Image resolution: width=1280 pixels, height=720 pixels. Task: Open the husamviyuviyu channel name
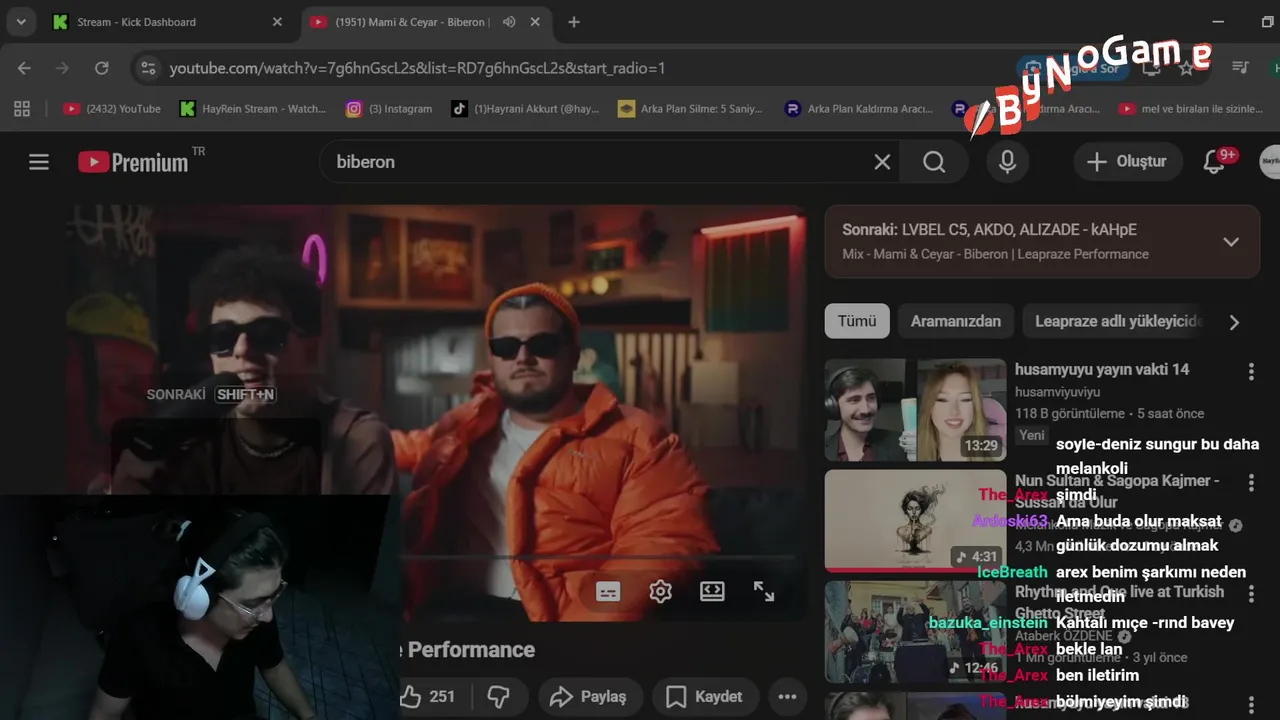coord(1057,392)
